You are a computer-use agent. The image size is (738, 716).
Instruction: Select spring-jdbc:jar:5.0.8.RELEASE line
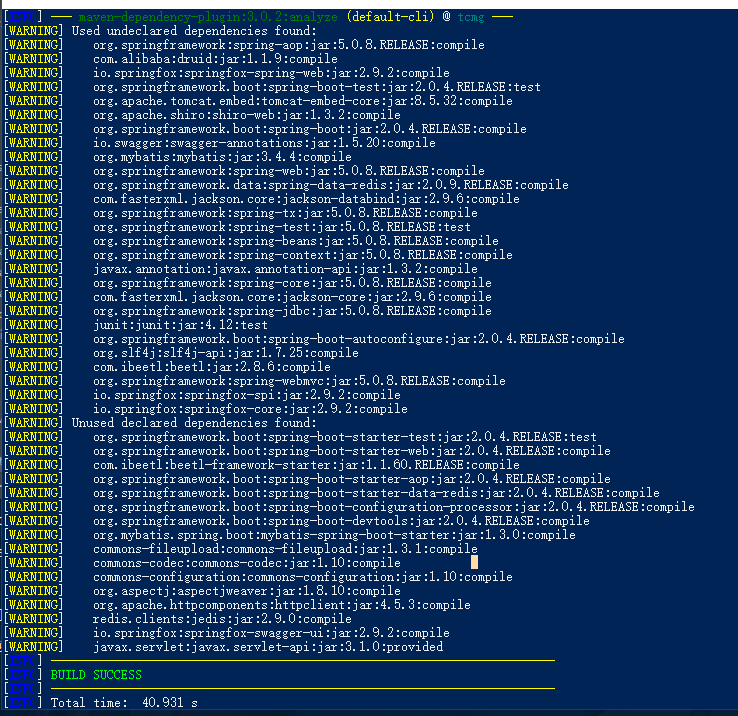point(292,311)
